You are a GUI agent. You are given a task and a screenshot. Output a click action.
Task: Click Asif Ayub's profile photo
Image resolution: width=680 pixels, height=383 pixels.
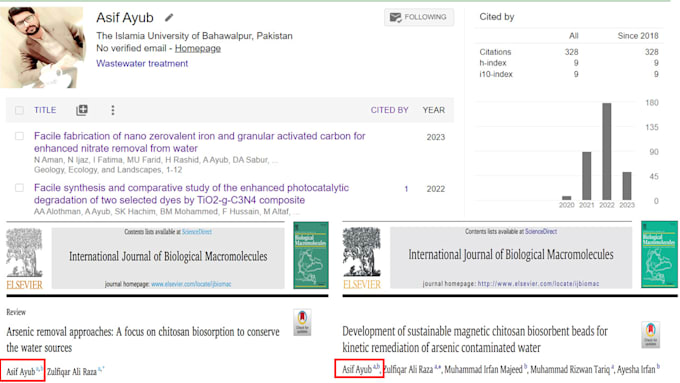pos(42,47)
